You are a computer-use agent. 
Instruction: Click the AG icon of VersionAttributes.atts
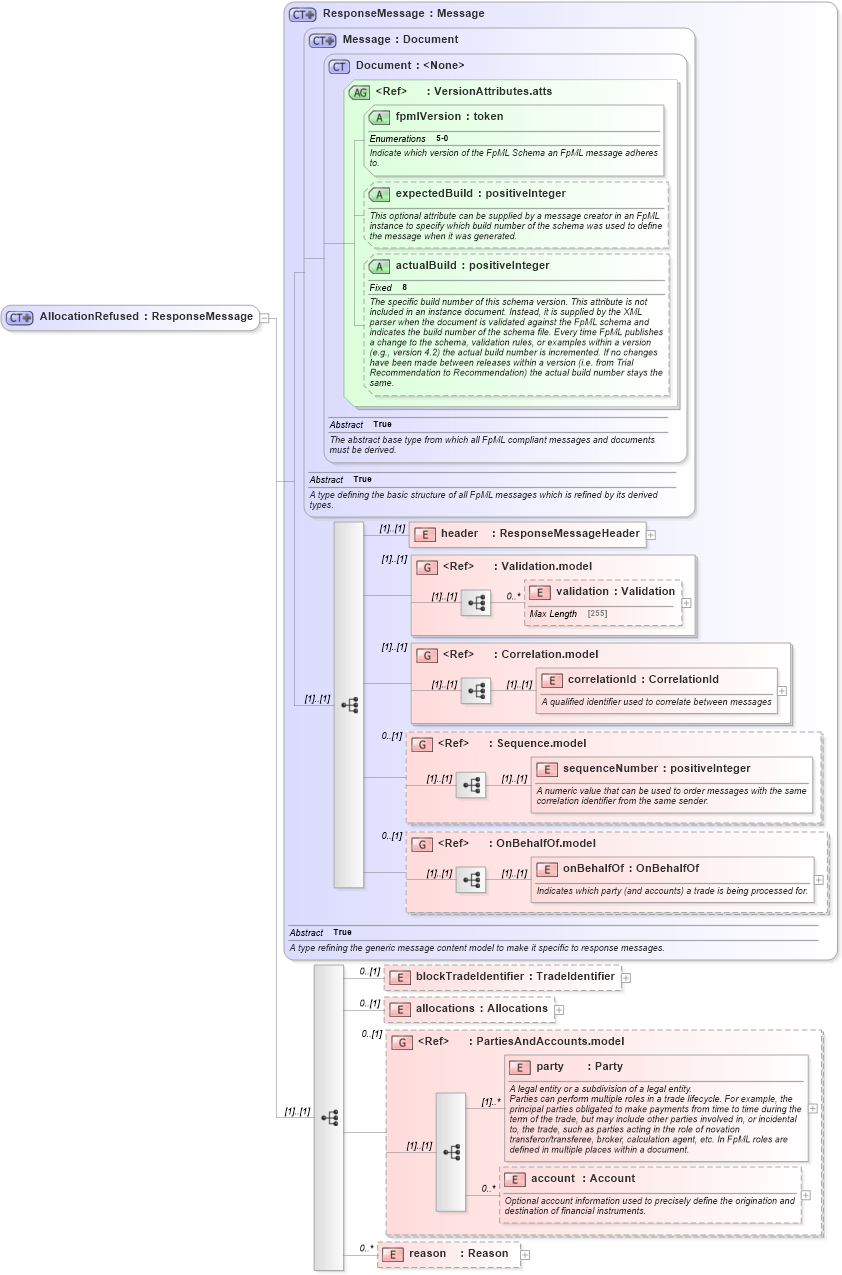click(359, 92)
